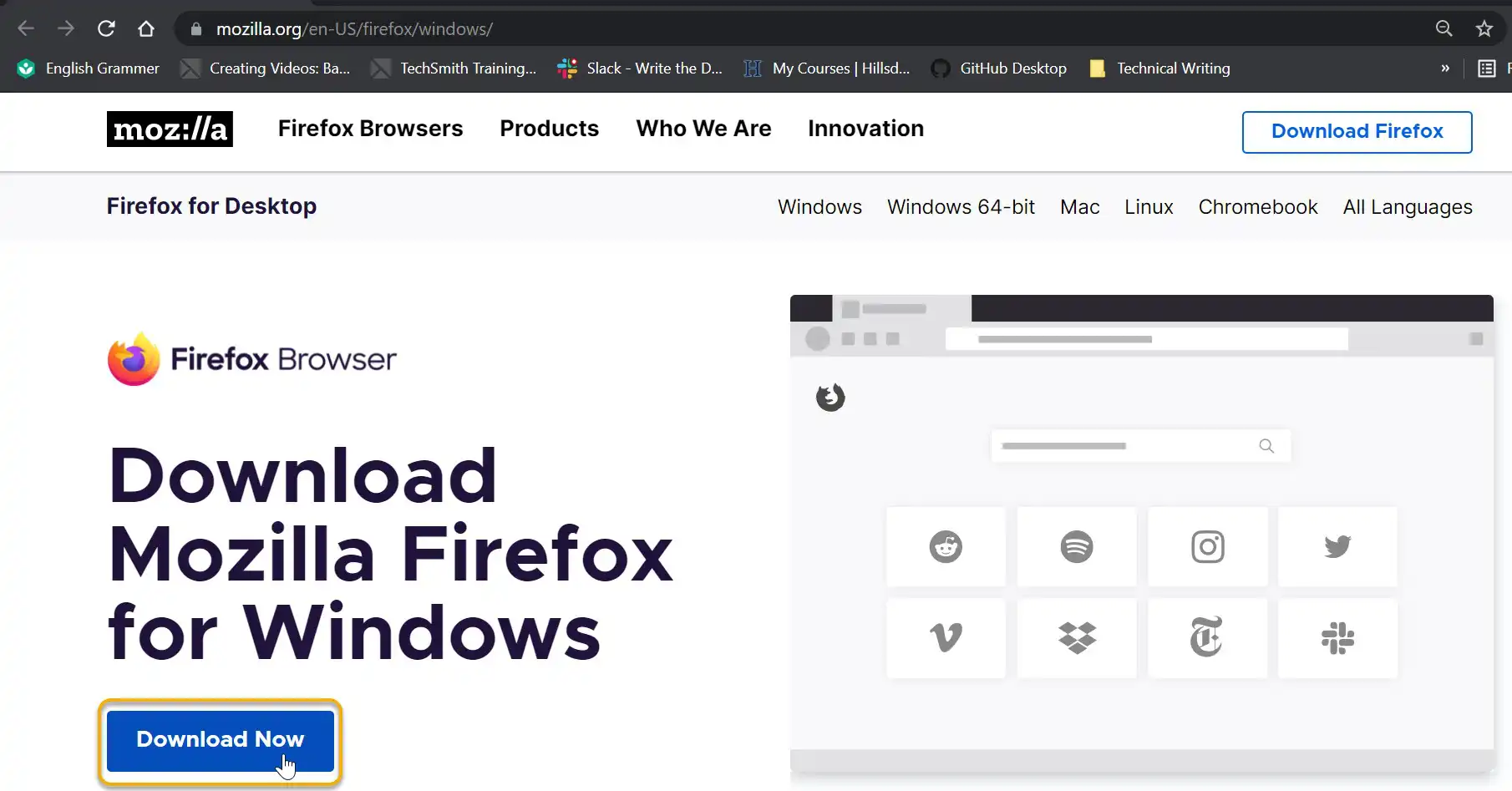Image resolution: width=1512 pixels, height=791 pixels.
Task: Open the Who We Are menu
Action: [703, 129]
